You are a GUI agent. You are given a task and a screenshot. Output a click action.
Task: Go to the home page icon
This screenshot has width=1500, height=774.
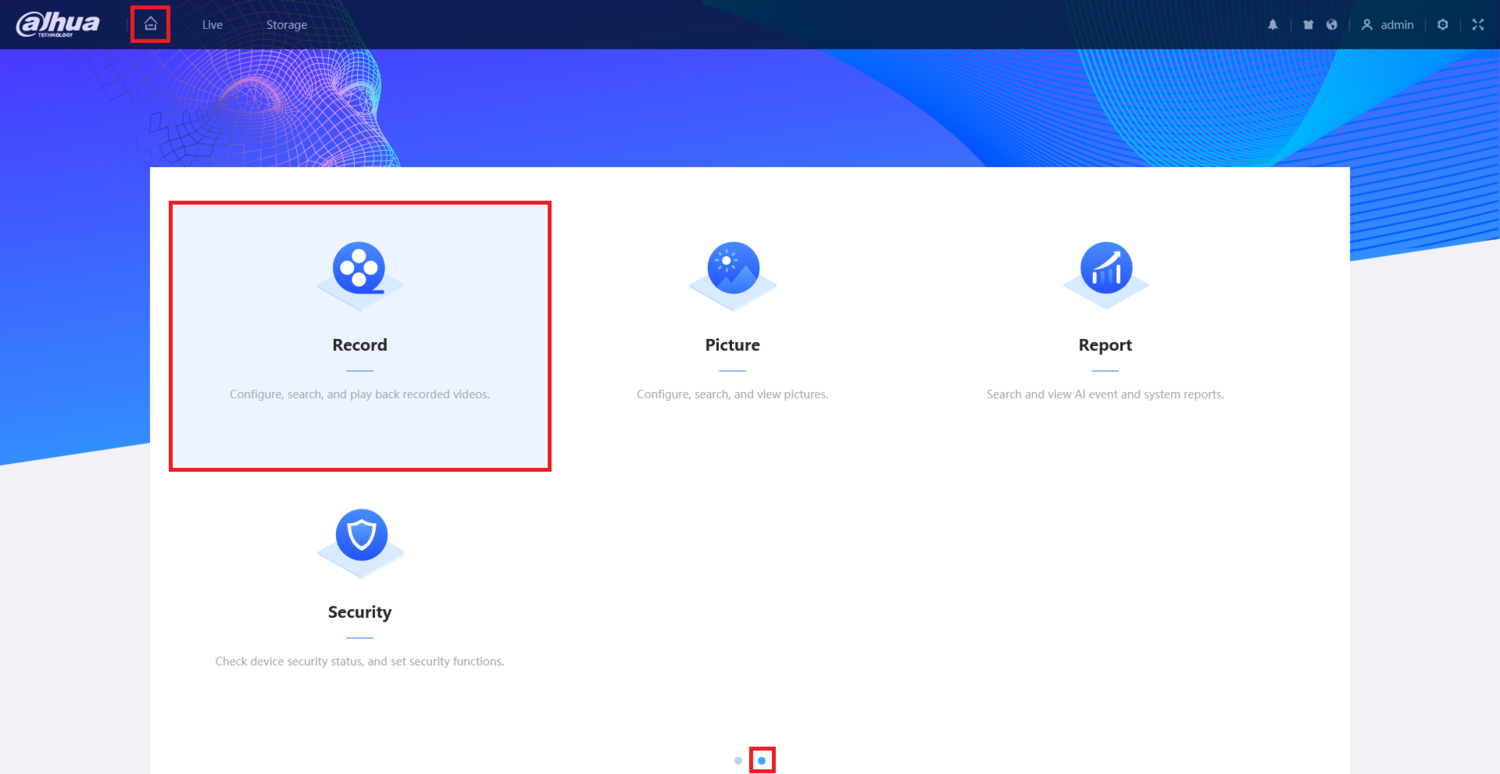[x=150, y=24]
